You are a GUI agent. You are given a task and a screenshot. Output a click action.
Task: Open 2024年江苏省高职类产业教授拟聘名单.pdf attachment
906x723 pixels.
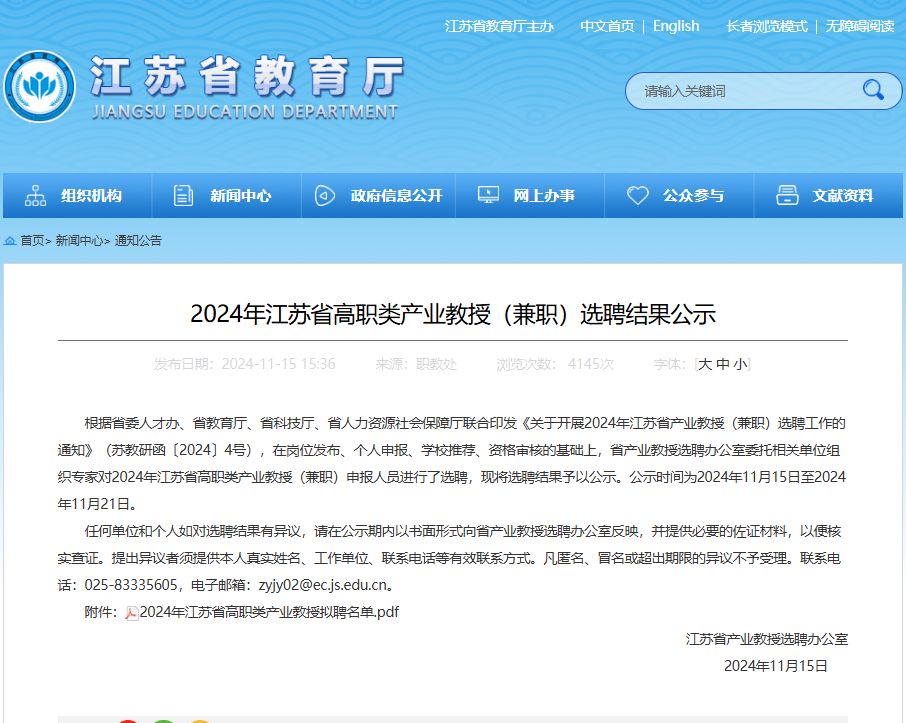(269, 612)
